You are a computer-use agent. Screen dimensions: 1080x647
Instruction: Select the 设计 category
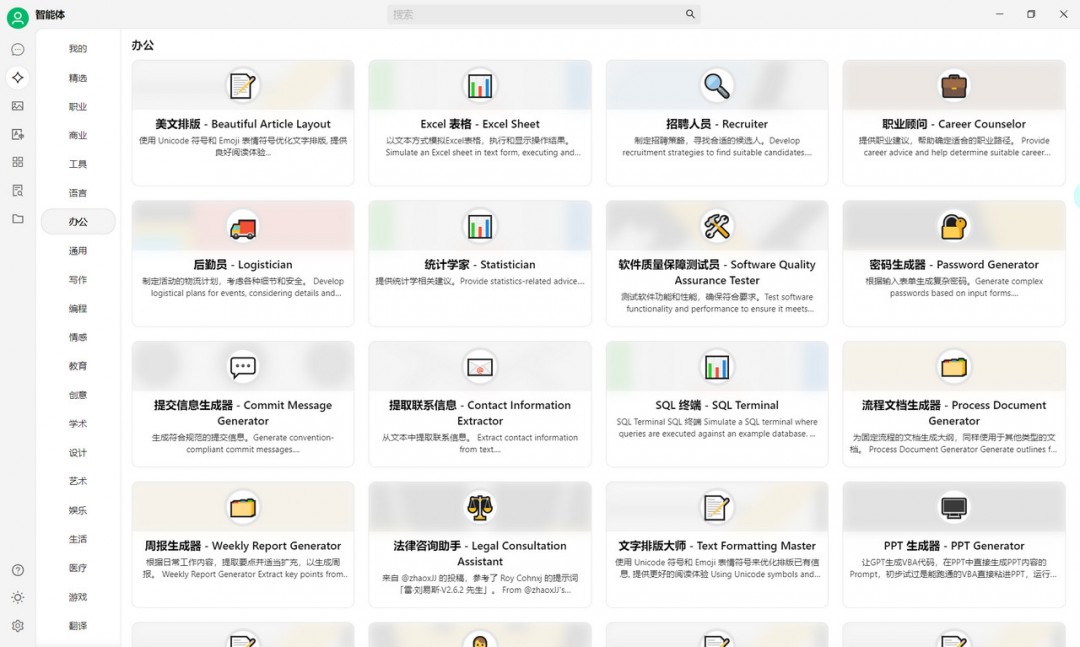click(x=78, y=453)
